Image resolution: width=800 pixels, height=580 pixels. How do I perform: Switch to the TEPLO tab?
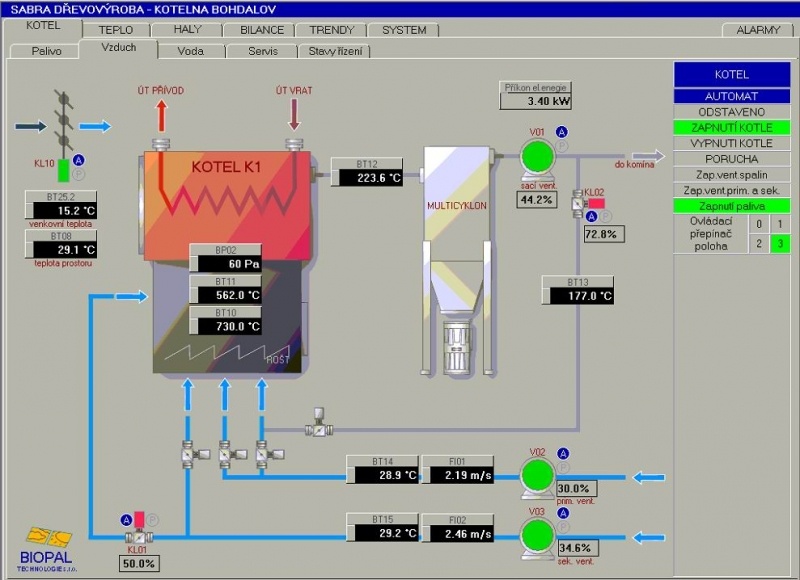pos(116,30)
